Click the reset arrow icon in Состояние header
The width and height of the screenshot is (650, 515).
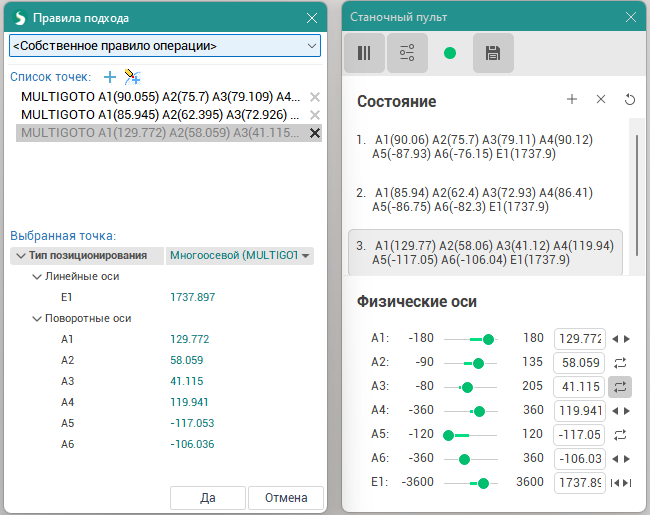[x=629, y=100]
